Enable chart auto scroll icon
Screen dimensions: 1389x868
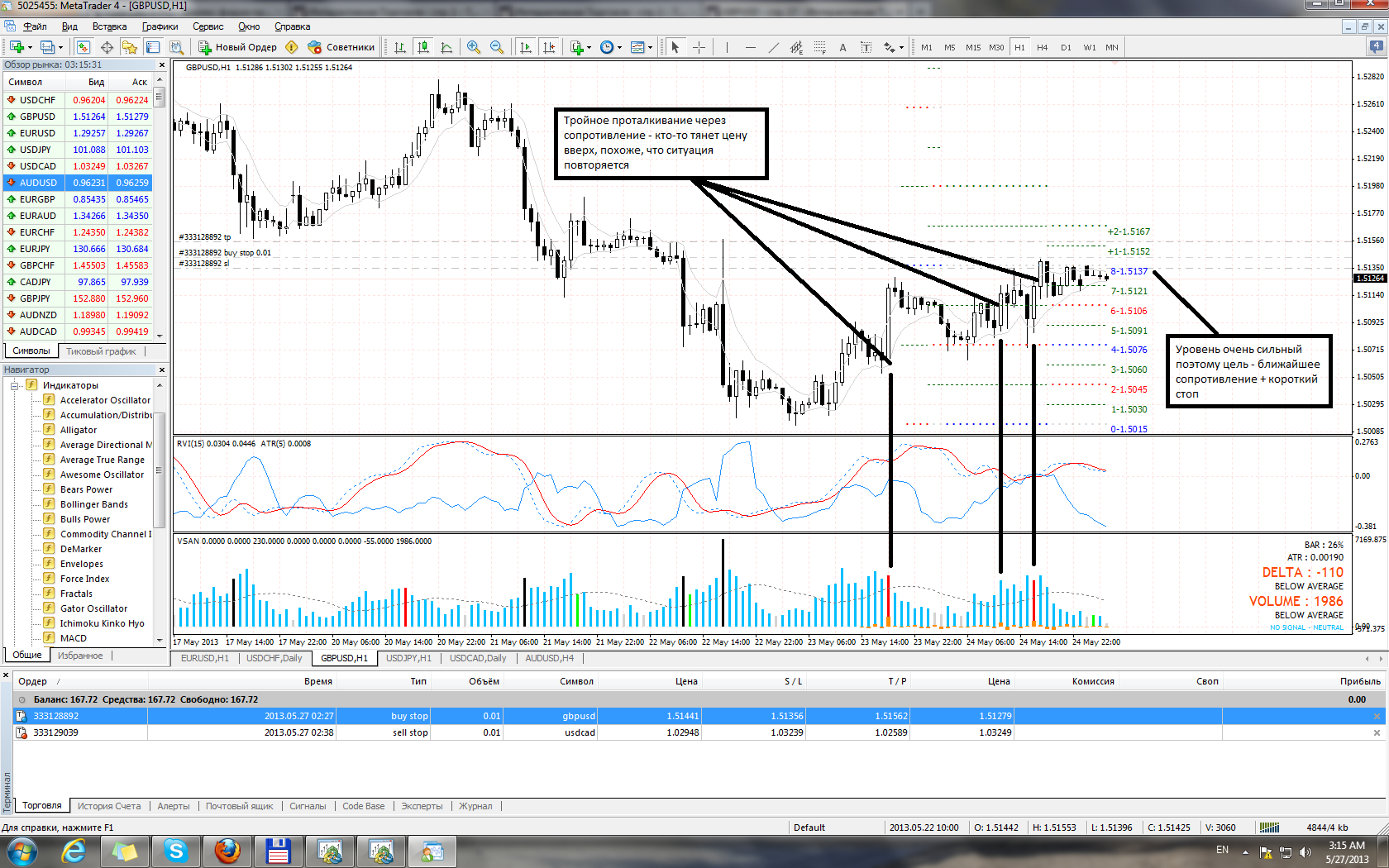pyautogui.click(x=526, y=47)
